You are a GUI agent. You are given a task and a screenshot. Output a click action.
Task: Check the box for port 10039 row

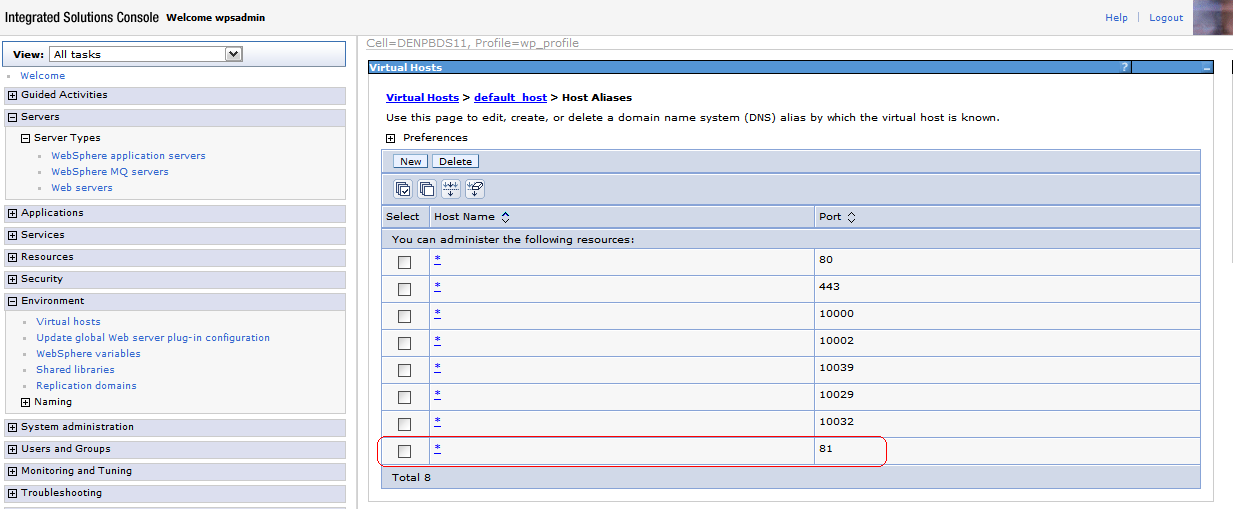pyautogui.click(x=405, y=370)
